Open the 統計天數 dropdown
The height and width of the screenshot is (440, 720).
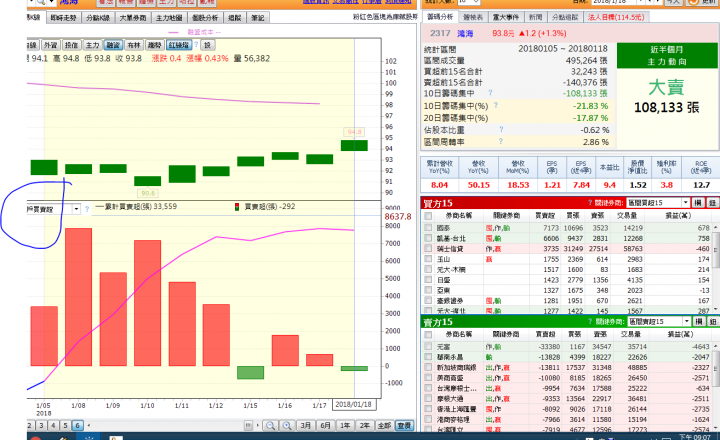[476, 2]
